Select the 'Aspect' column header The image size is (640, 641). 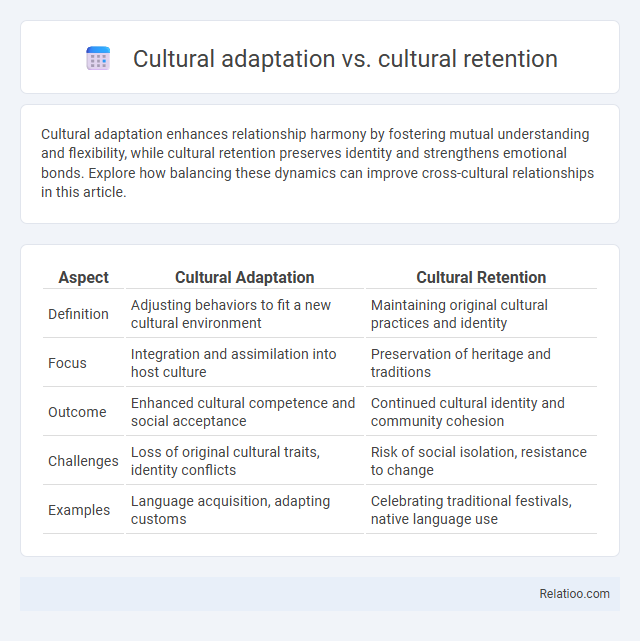[83, 277]
